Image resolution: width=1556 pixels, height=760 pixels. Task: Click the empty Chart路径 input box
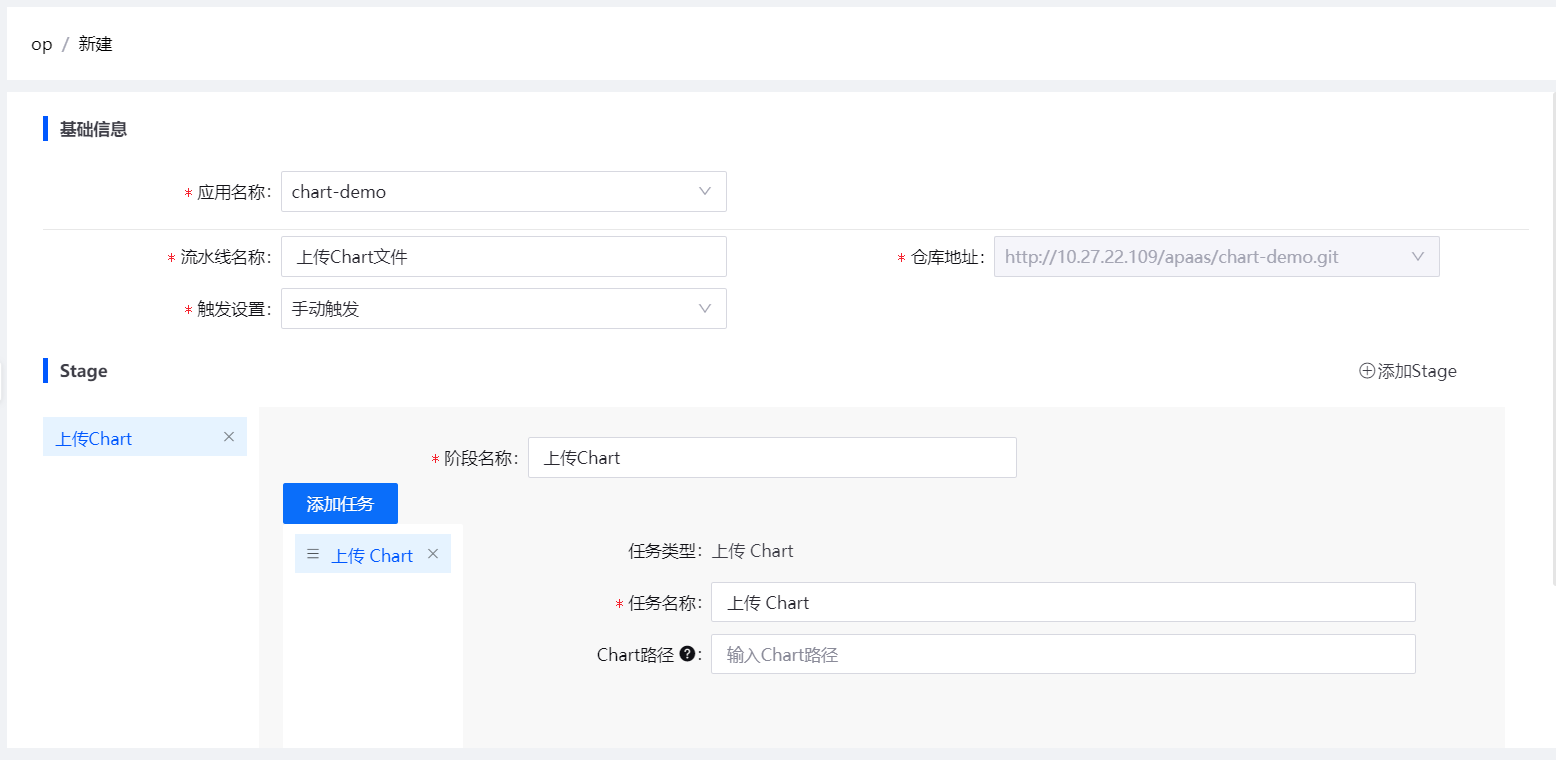tap(1062, 655)
